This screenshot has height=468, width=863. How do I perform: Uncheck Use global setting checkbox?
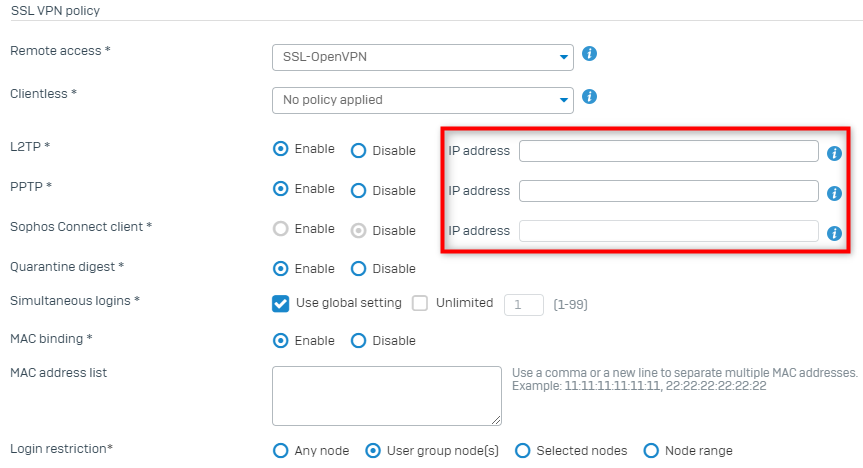(281, 303)
